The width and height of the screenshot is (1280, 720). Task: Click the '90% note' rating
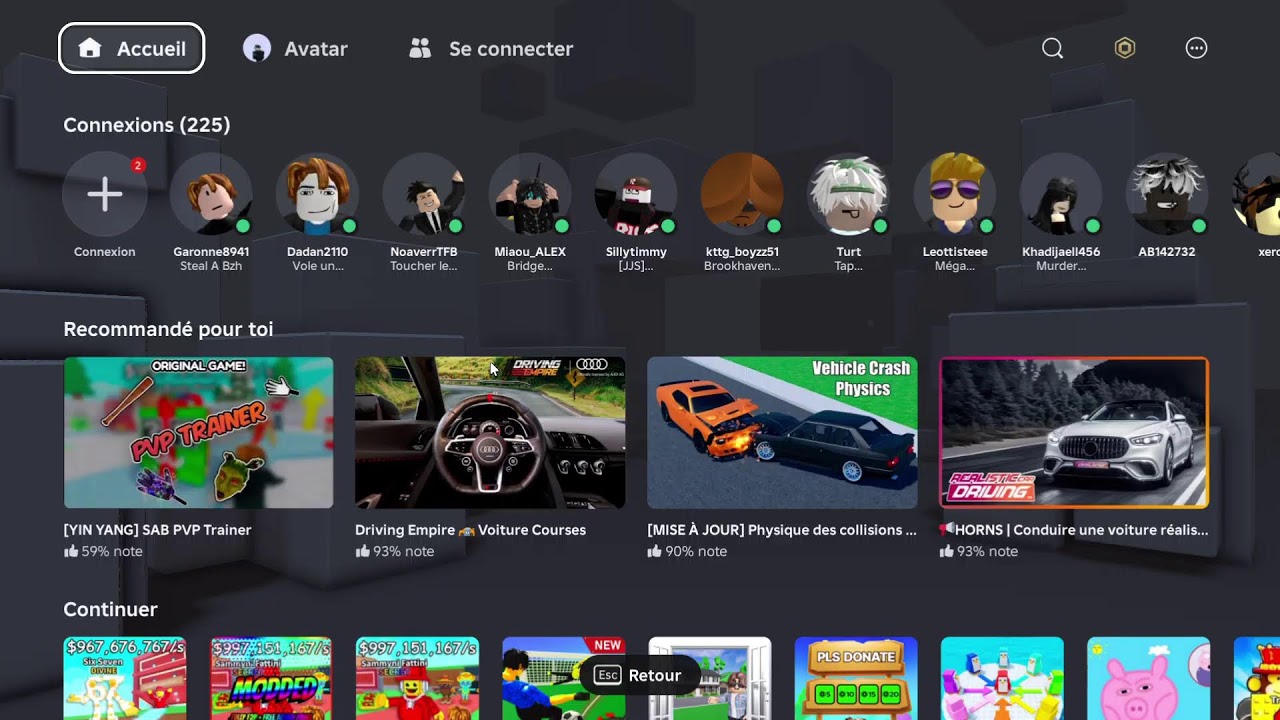pyautogui.click(x=687, y=551)
